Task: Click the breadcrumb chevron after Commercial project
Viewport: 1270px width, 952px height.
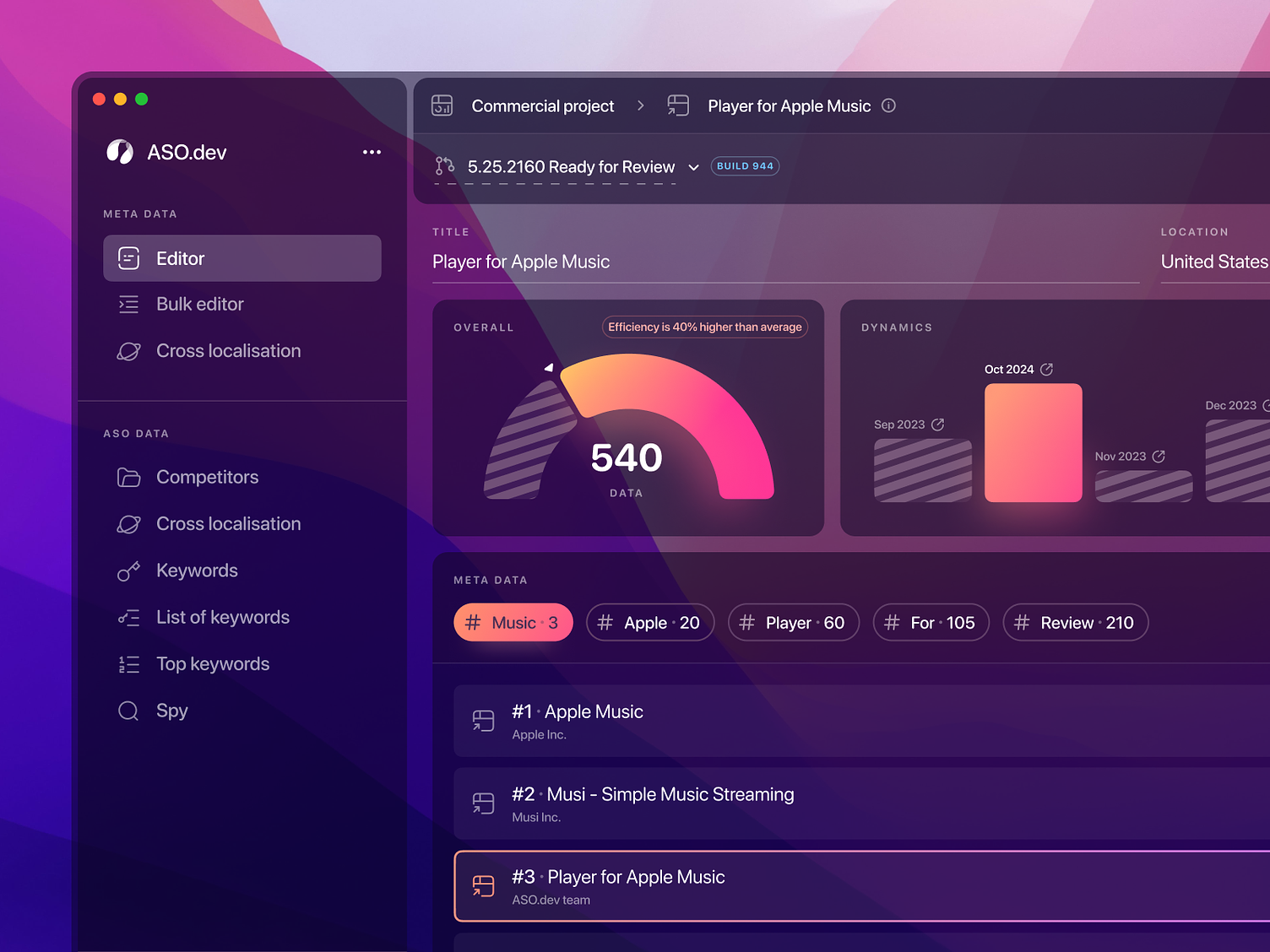Action: [641, 105]
